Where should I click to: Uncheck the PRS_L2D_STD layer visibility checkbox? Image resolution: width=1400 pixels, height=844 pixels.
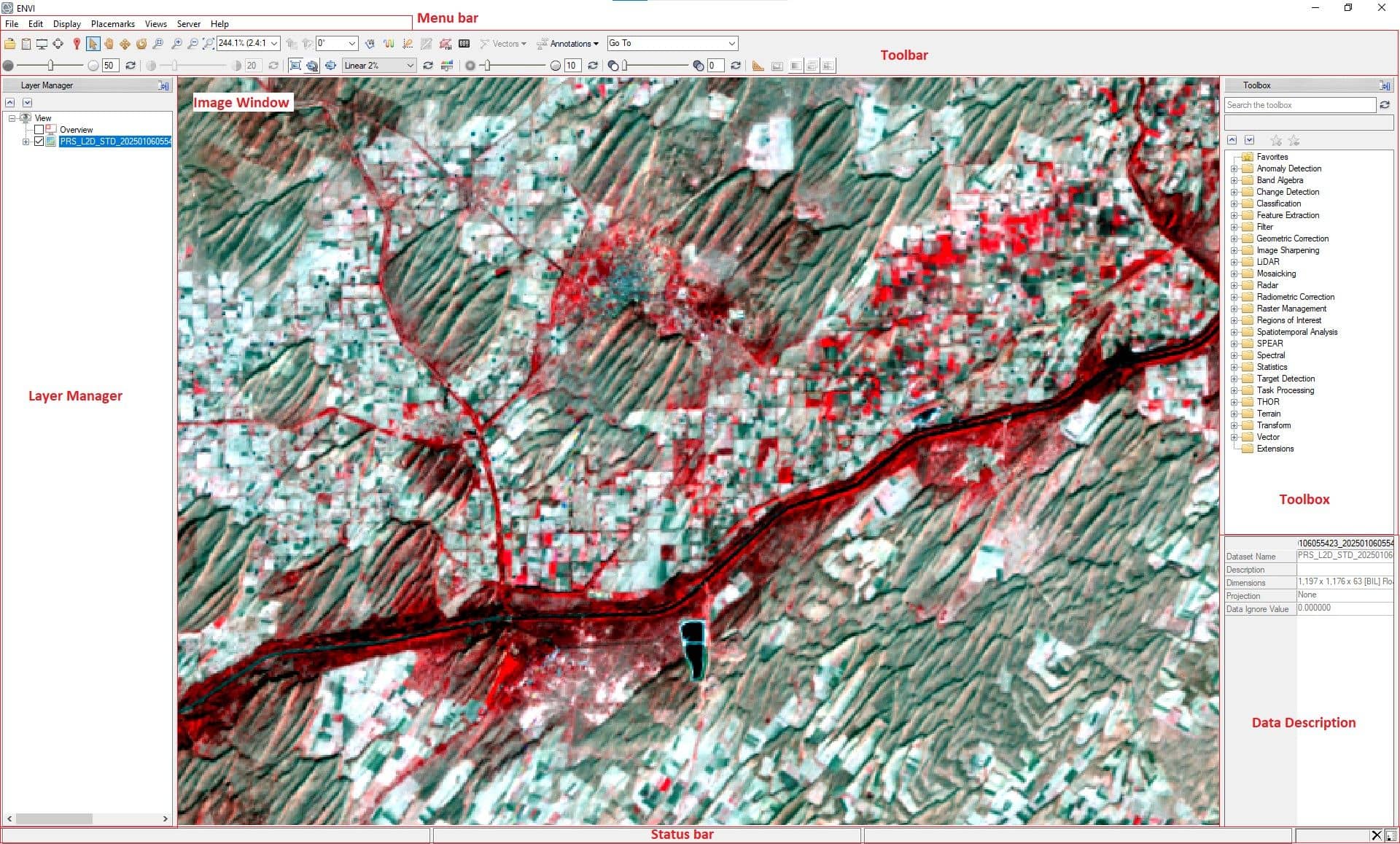click(x=39, y=142)
